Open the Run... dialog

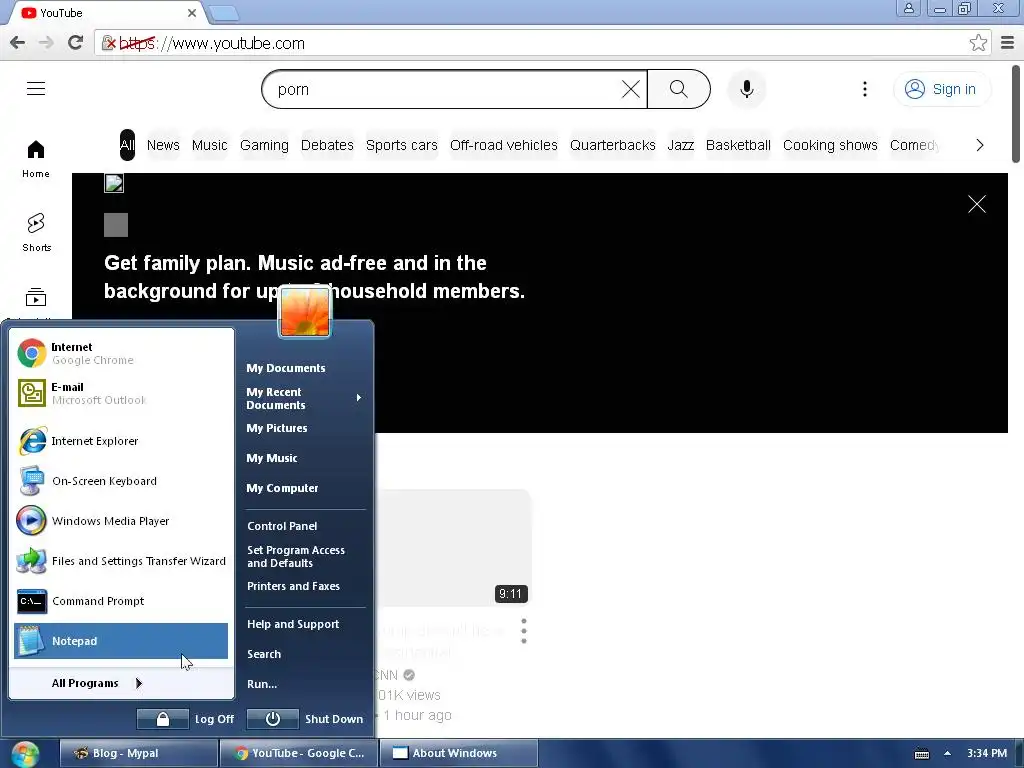pos(262,684)
